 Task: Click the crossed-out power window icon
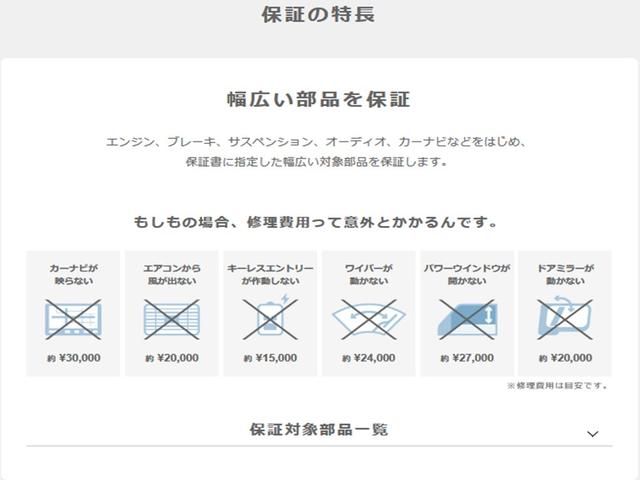pos(466,320)
